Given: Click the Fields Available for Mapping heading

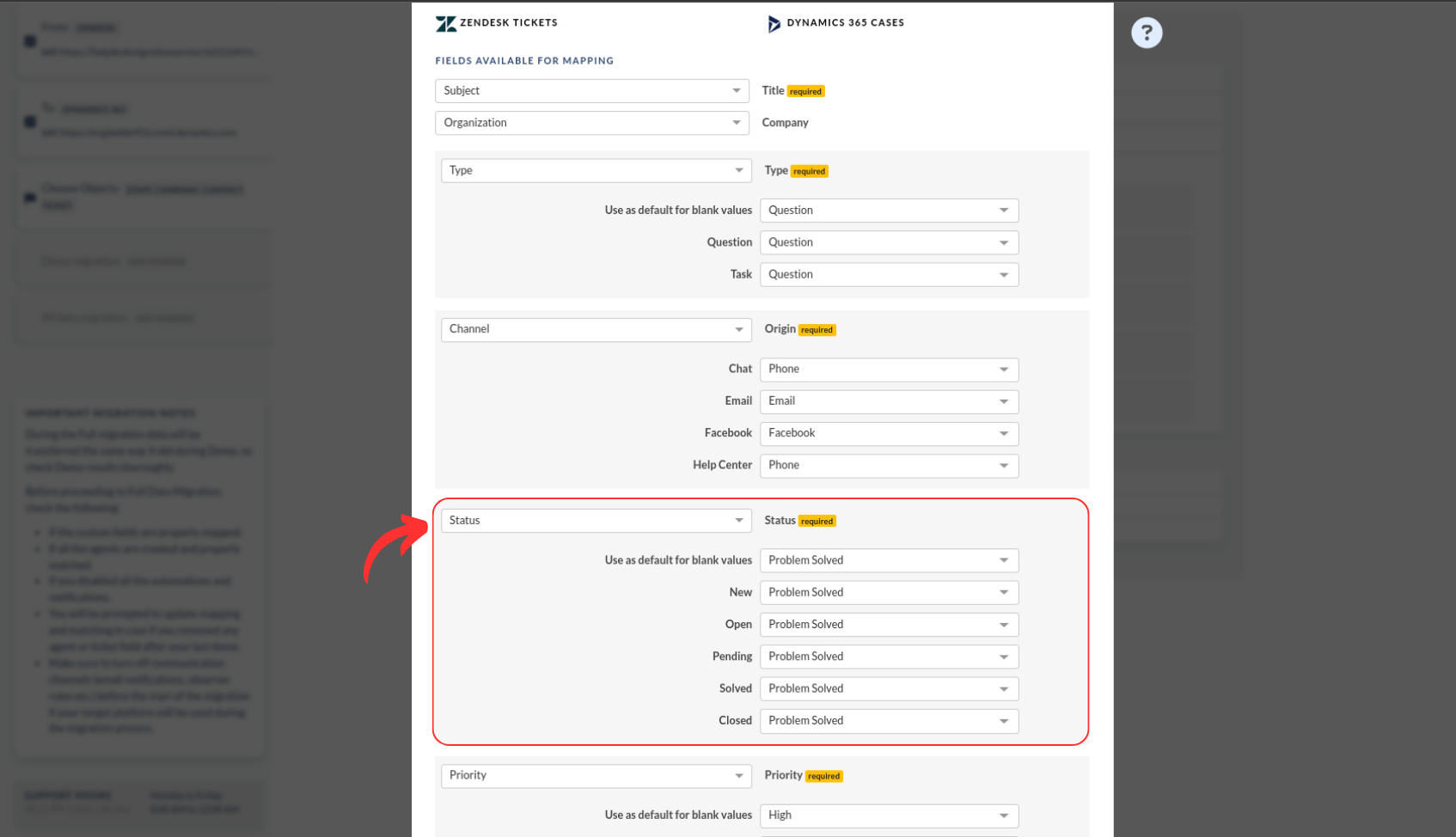Looking at the screenshot, I should tap(524, 61).
